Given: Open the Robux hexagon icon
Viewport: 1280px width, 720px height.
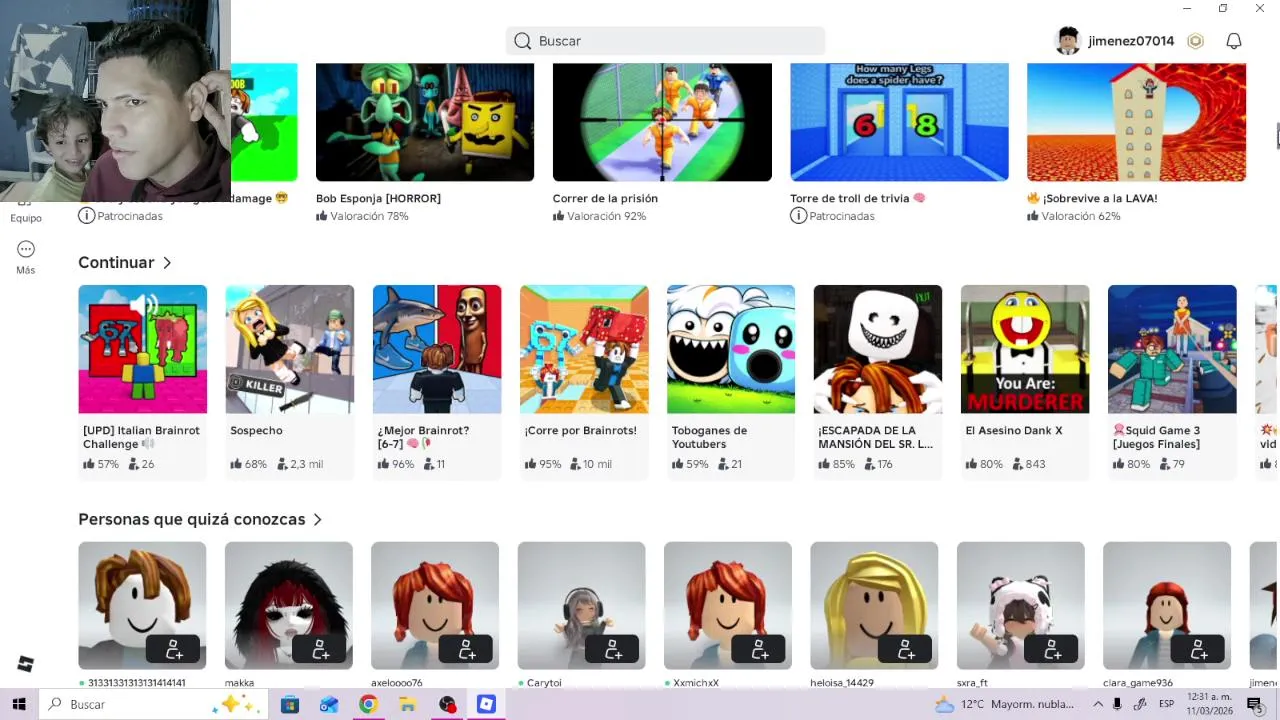Looking at the screenshot, I should pos(1195,41).
